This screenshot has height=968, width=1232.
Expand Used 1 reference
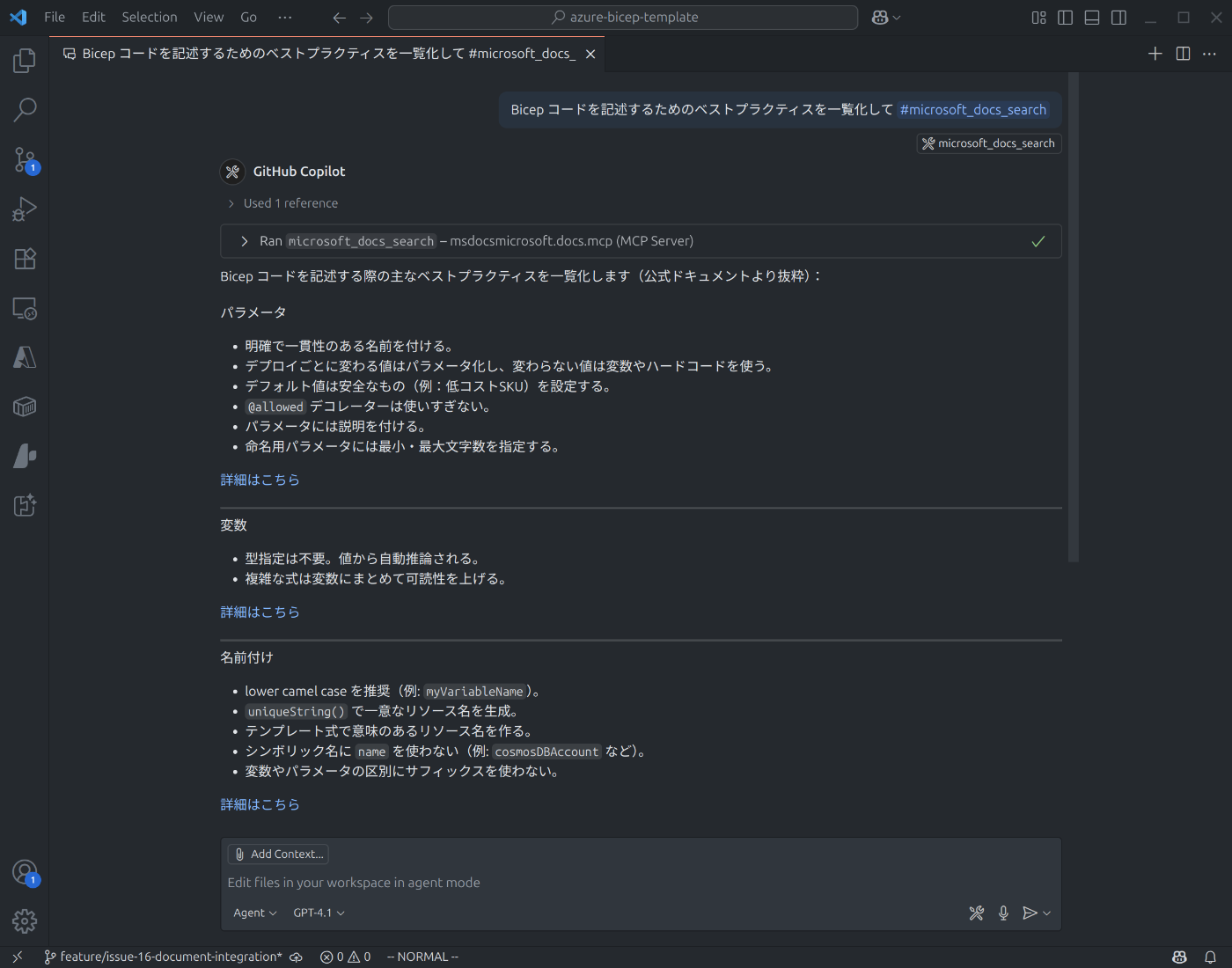282,203
